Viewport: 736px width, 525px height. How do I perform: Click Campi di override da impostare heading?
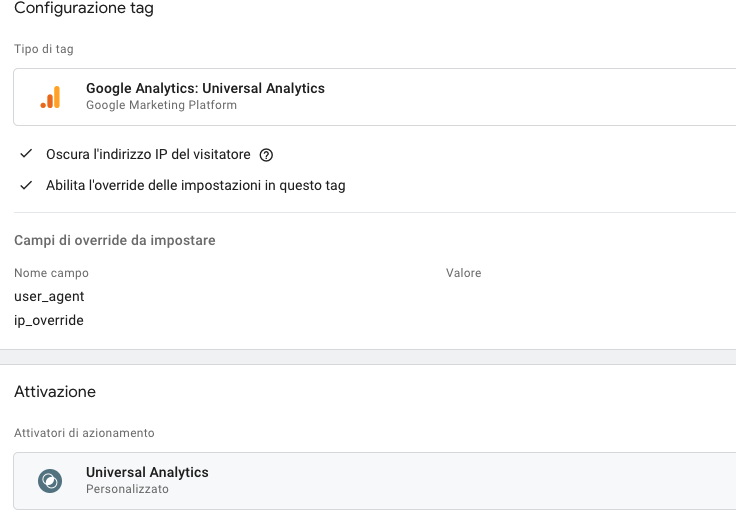(x=115, y=240)
